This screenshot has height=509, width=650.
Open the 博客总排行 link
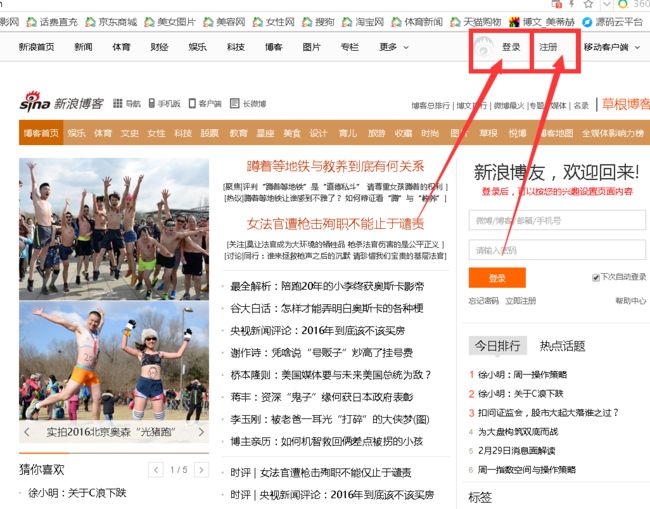[430, 106]
